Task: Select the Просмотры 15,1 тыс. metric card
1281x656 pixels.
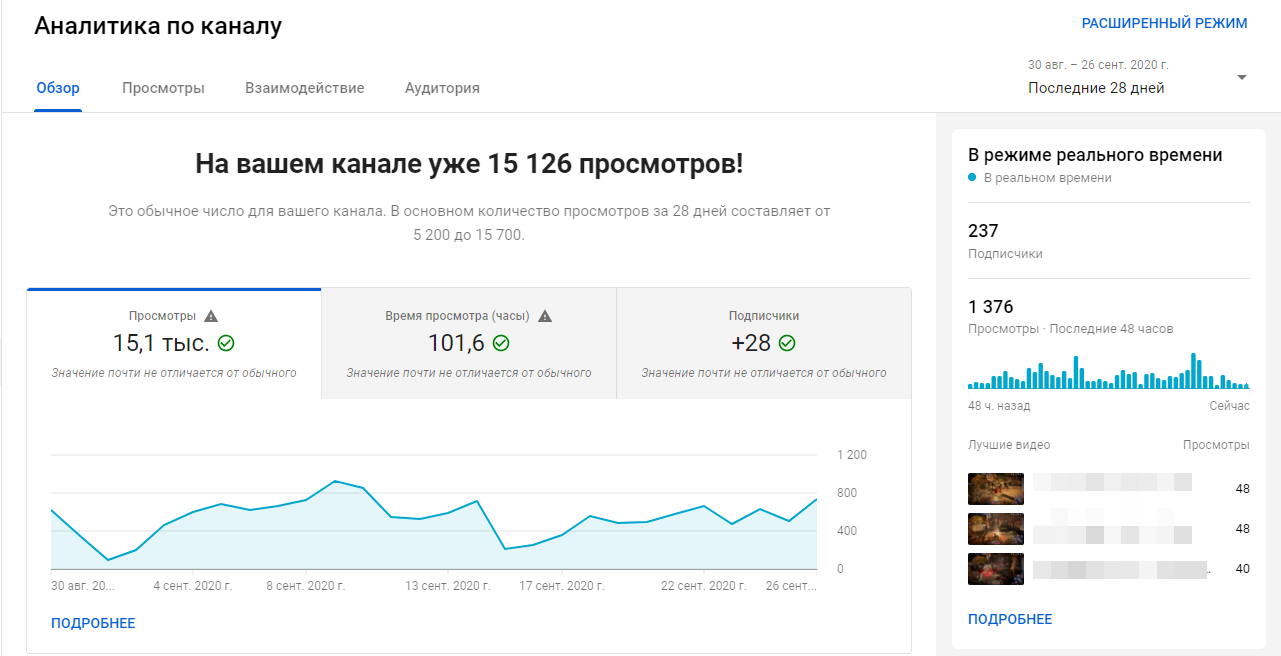Action: tap(174, 344)
